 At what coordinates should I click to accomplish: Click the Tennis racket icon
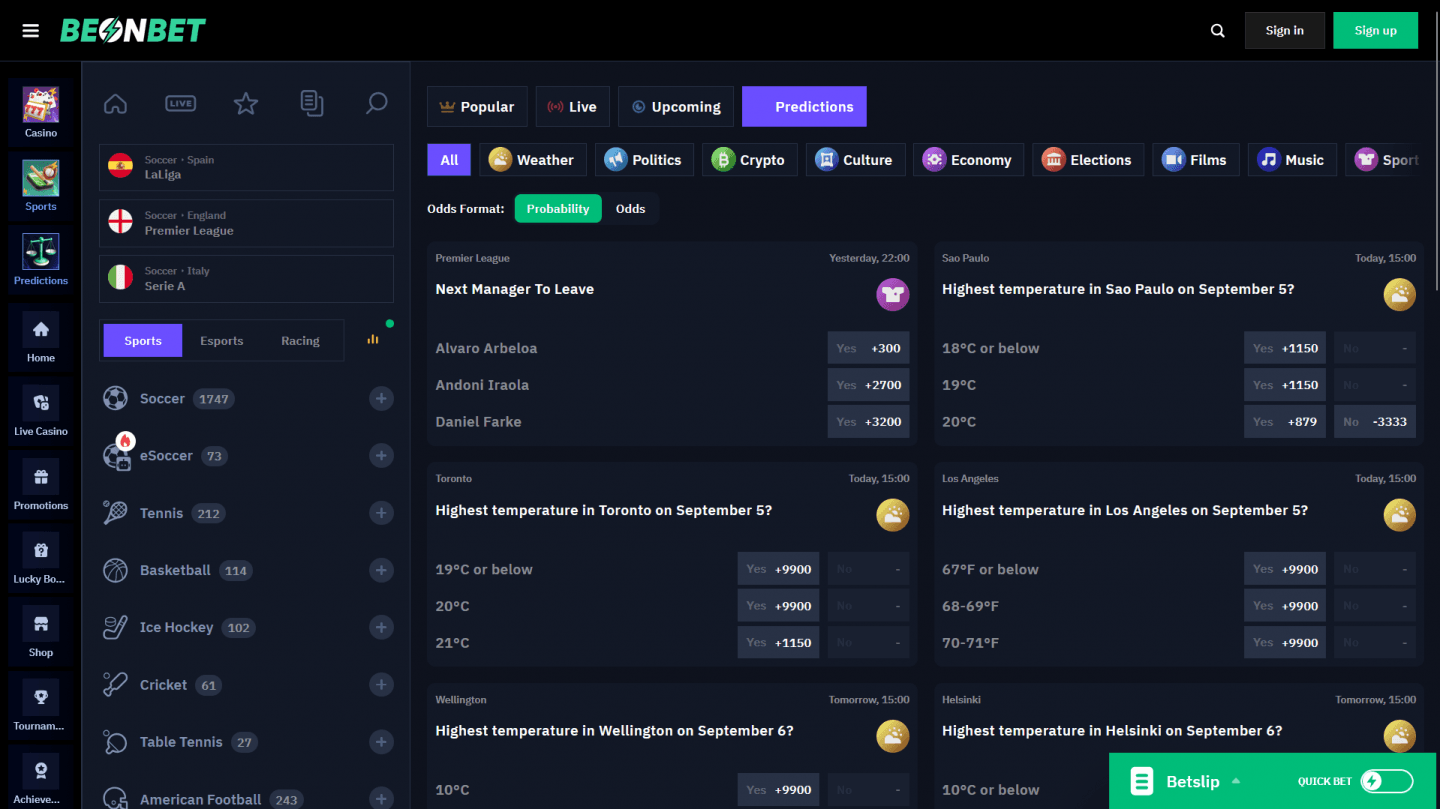click(x=115, y=513)
